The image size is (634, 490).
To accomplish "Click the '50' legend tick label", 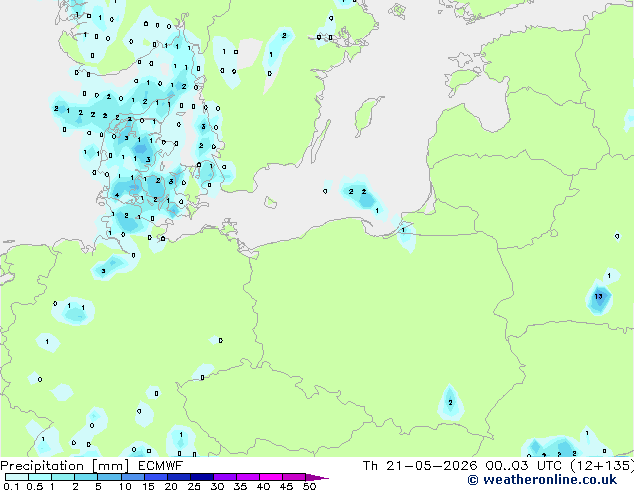I will coord(309,486).
